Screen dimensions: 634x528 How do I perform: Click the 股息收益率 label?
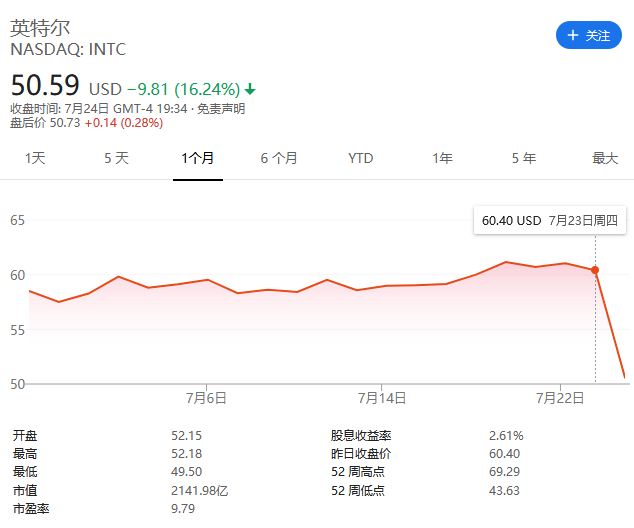click(361, 435)
